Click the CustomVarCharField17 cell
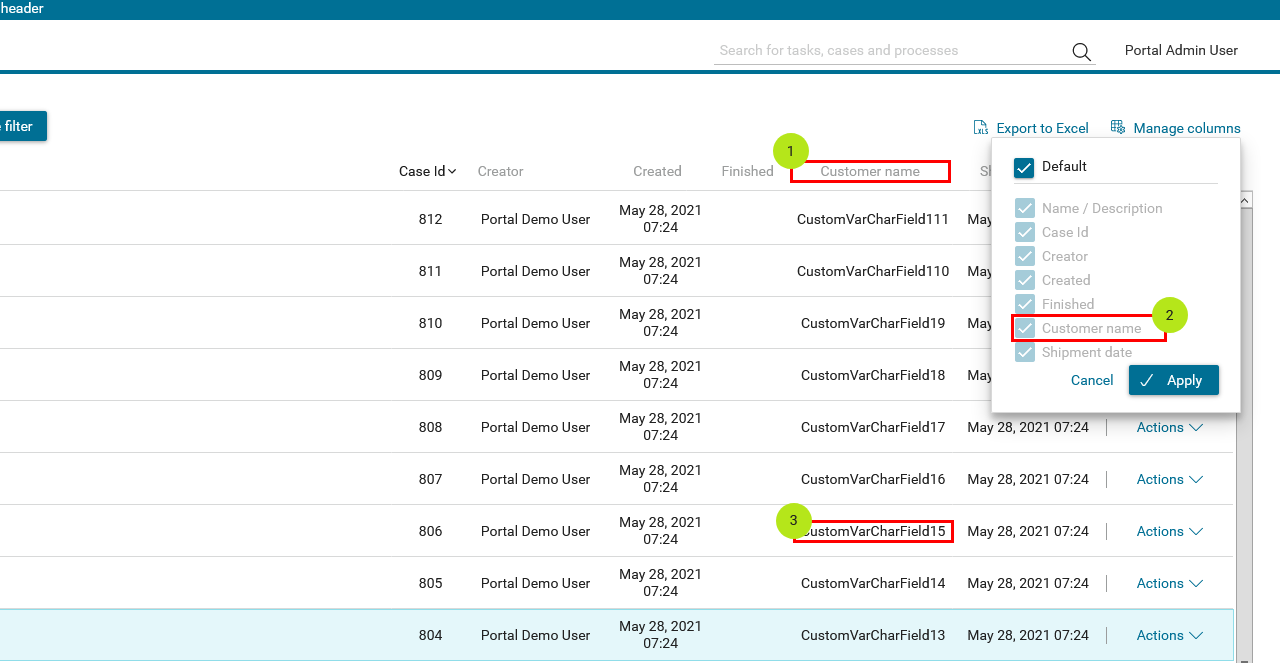 point(873,427)
